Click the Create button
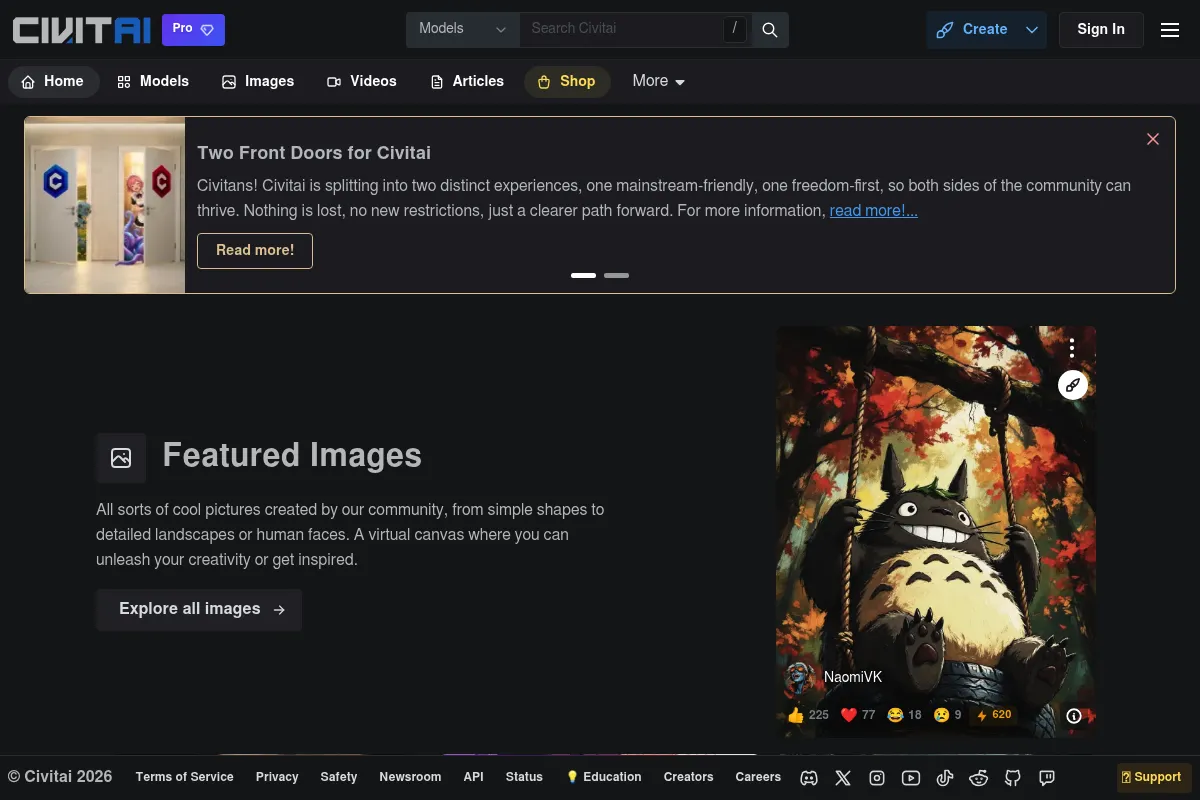Viewport: 1200px width, 800px height. (973, 30)
